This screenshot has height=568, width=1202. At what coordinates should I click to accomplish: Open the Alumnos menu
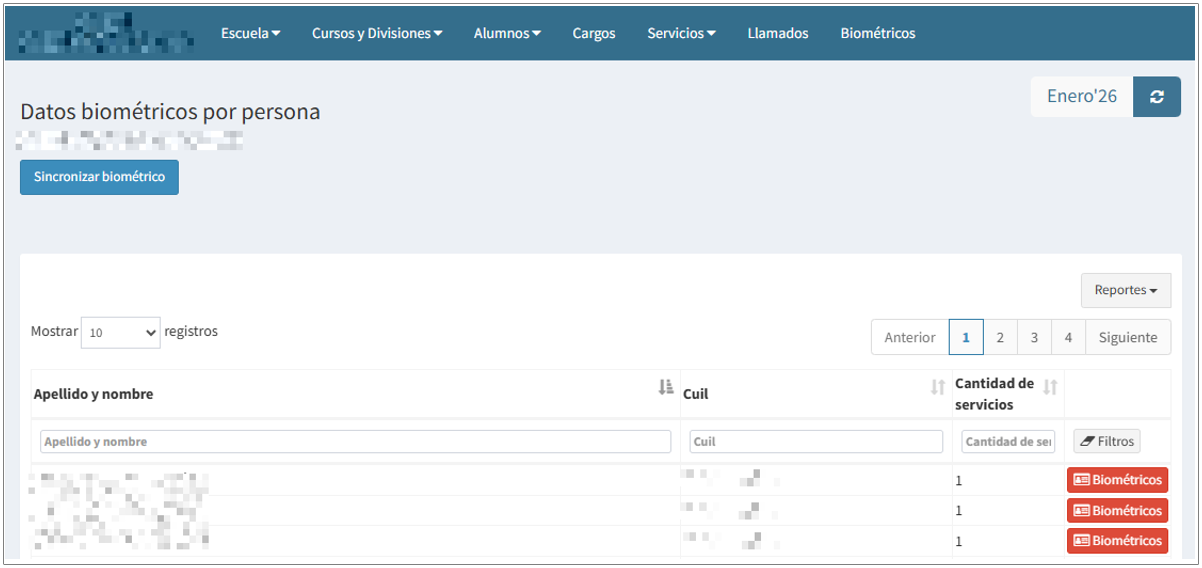tap(507, 33)
